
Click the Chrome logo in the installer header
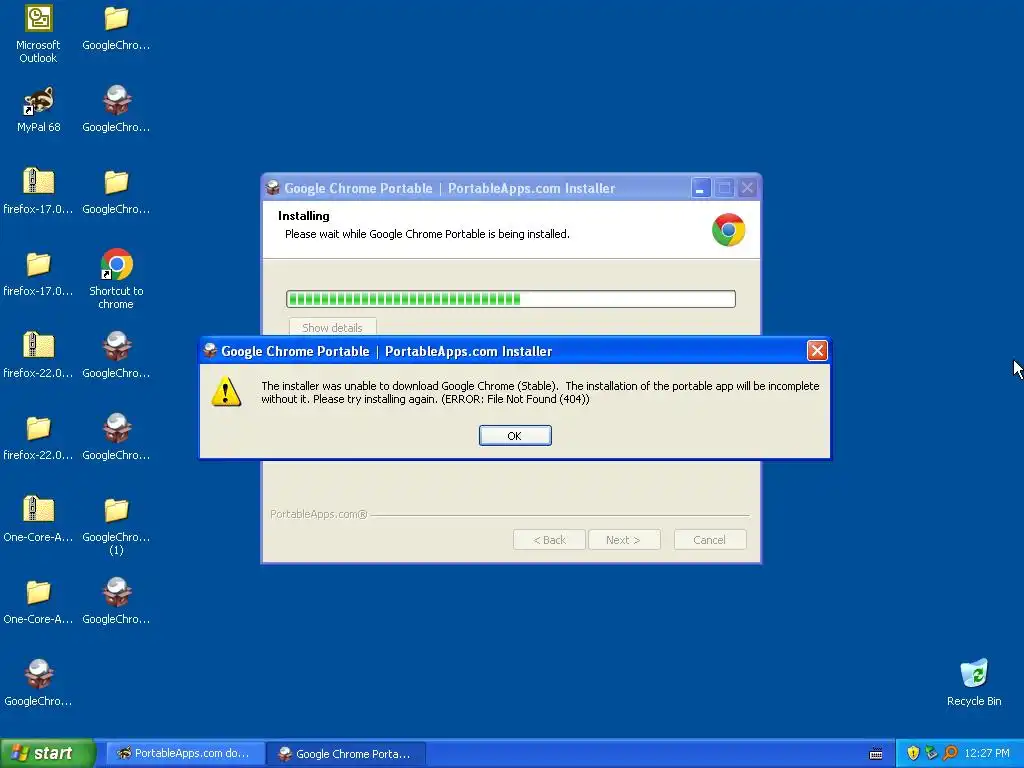point(728,230)
